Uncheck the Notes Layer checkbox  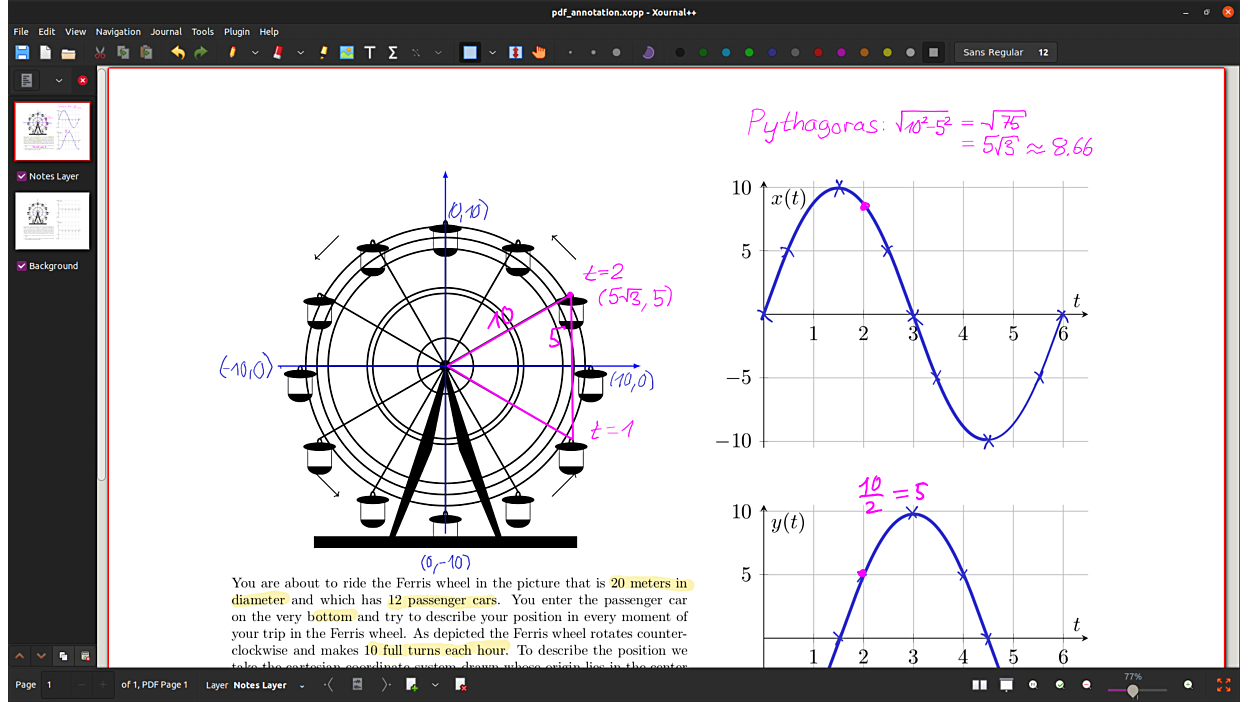tap(22, 176)
